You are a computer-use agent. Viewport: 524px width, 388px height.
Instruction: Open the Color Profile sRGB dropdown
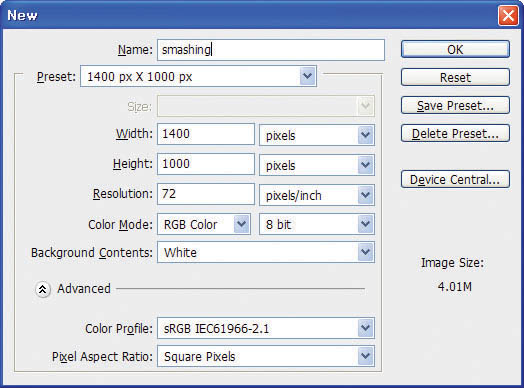266,328
